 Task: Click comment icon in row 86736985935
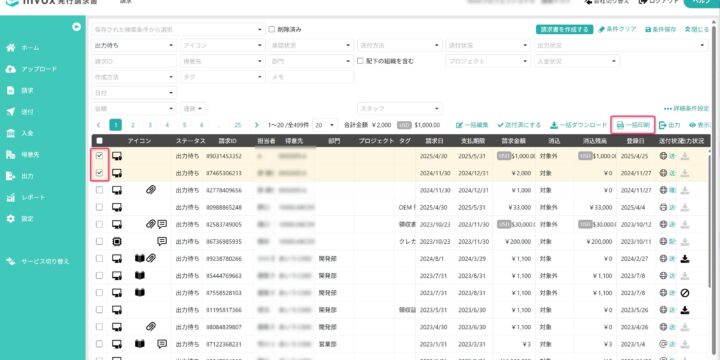click(x=162, y=241)
